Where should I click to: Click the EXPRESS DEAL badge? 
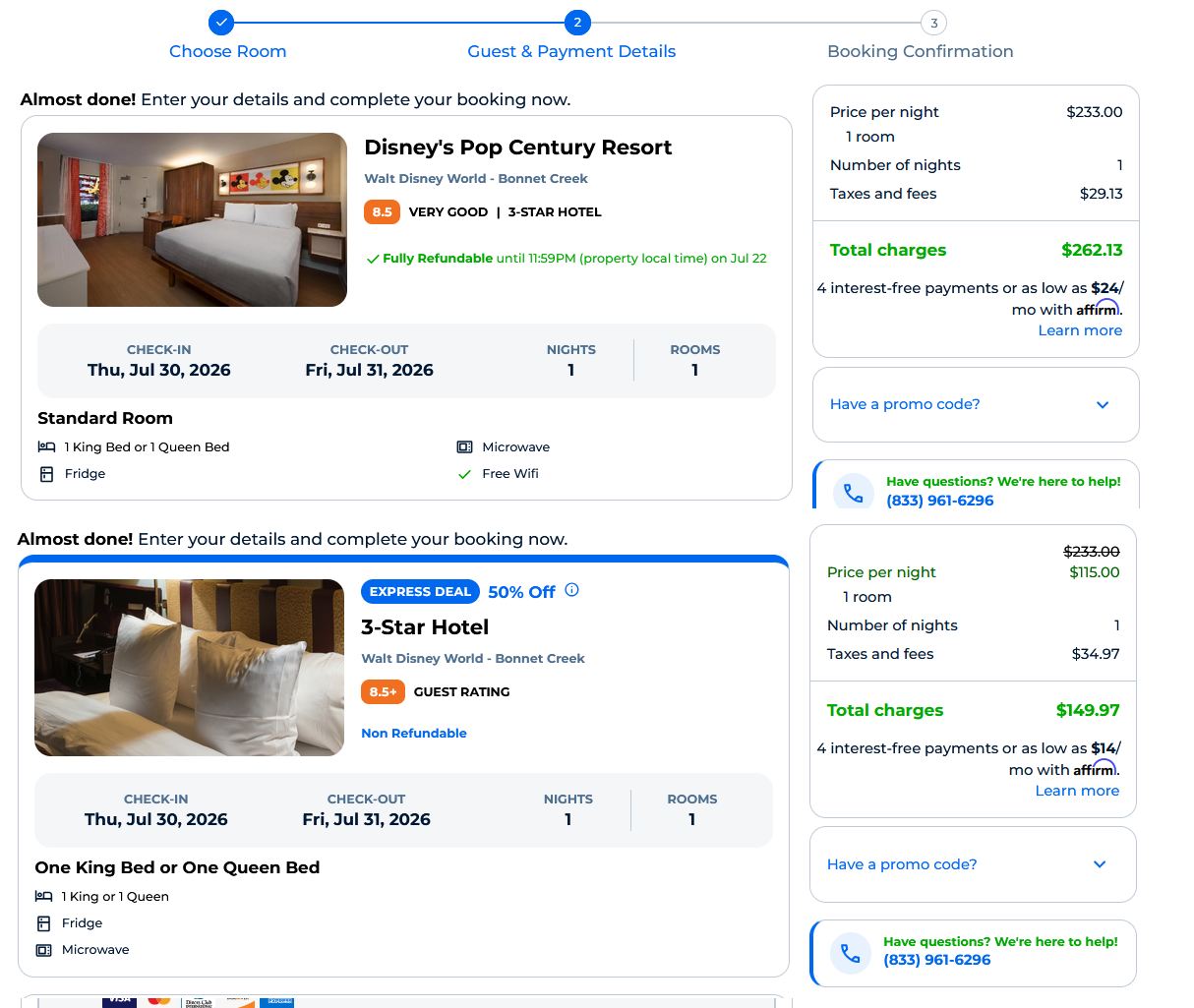point(420,591)
